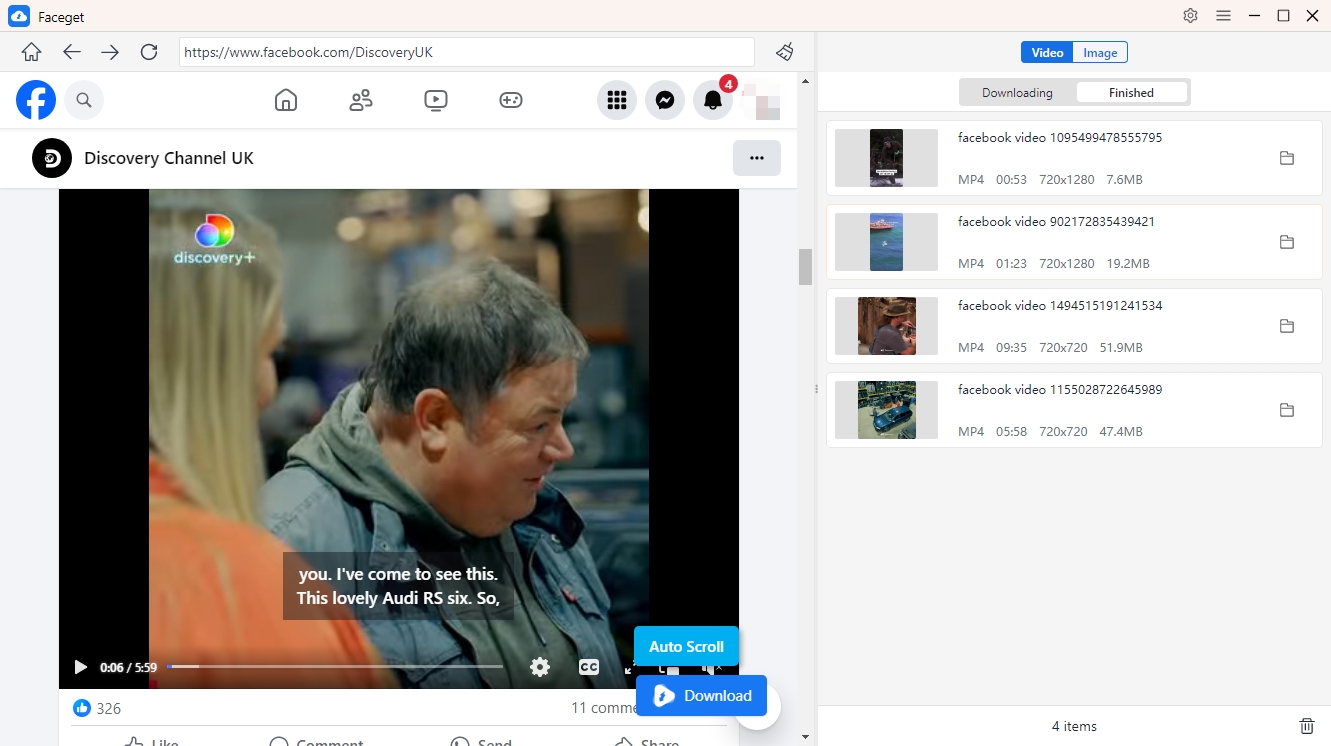Click thumbnail of video 902172835439421

[886, 242]
